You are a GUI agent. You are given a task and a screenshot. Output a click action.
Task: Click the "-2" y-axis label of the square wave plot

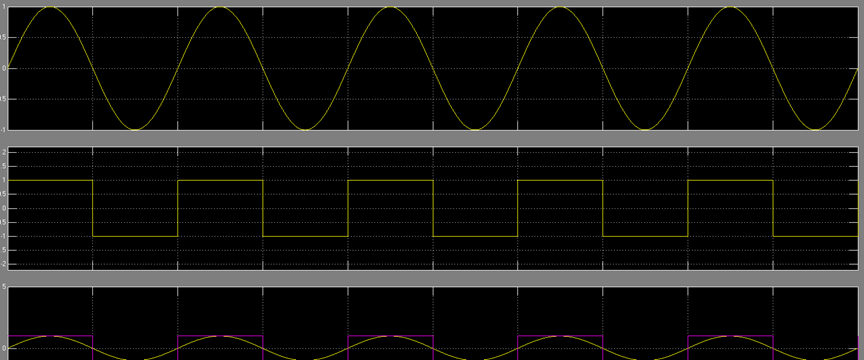tap(4, 265)
